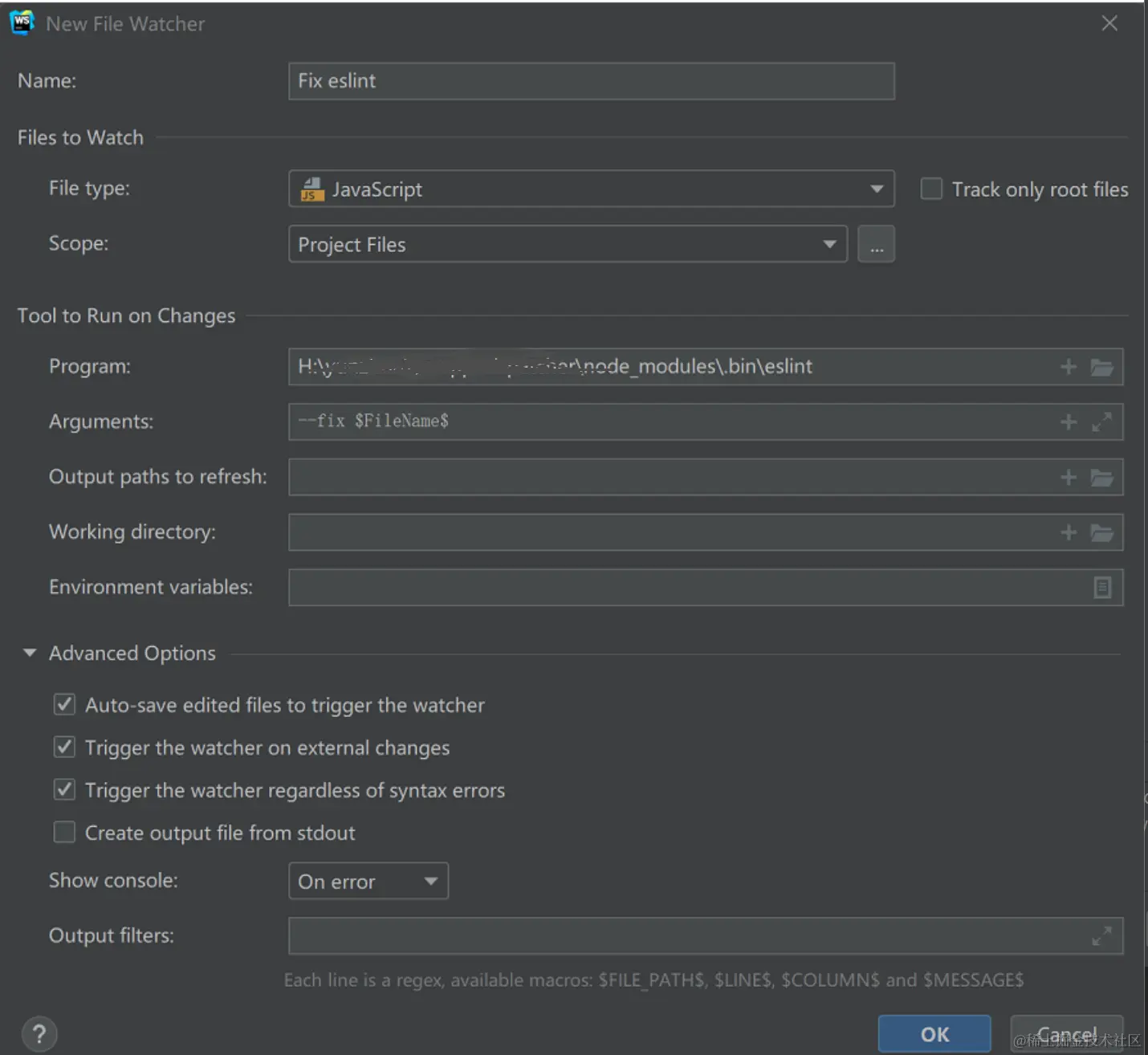Screen dimensions: 1148x1055
Task: Open scope editor with ellipsis button
Action: 876,244
